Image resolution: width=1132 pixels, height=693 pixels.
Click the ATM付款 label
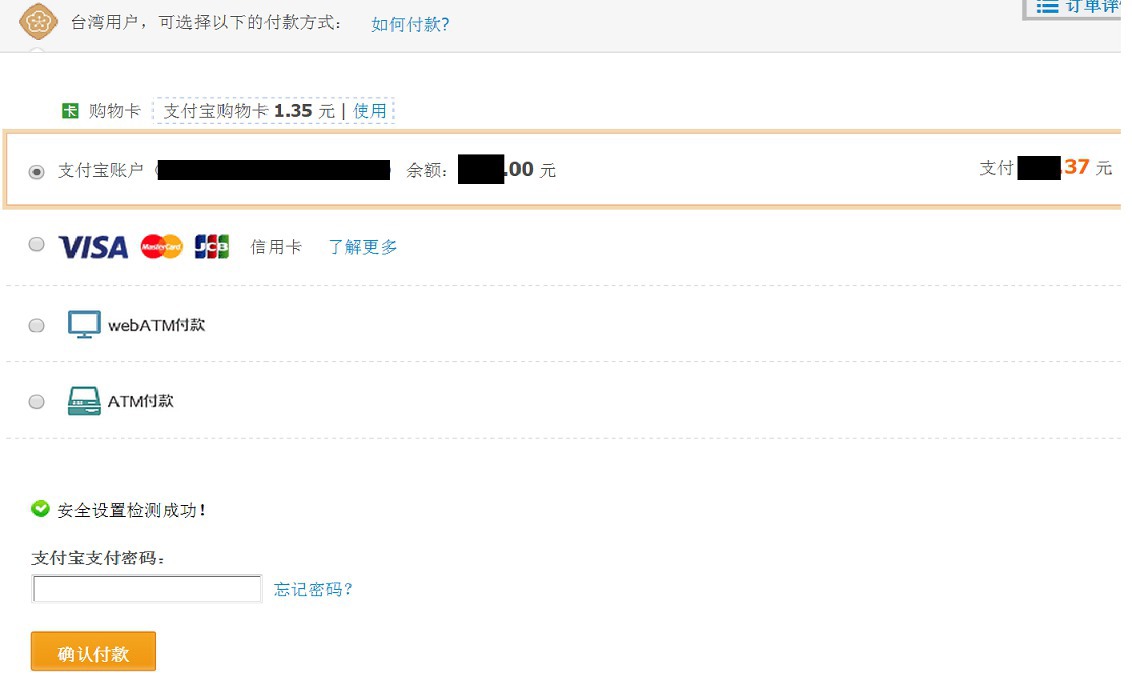(141, 401)
